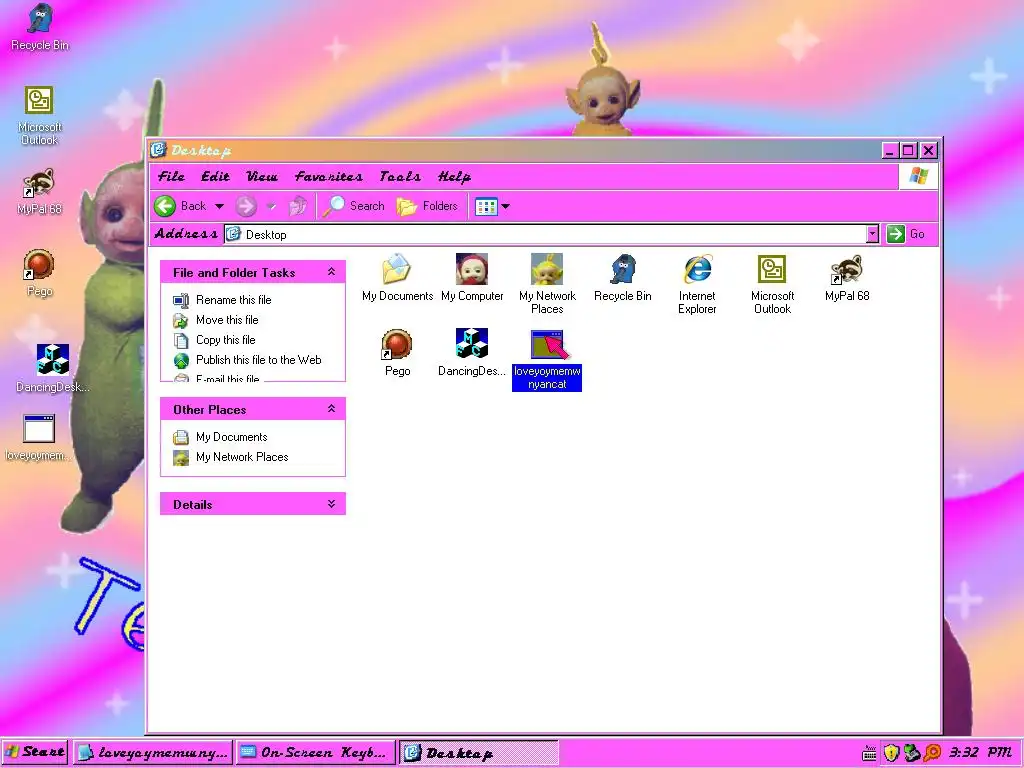1024x768 pixels.
Task: Click the security shield tray icon
Action: pos(891,753)
